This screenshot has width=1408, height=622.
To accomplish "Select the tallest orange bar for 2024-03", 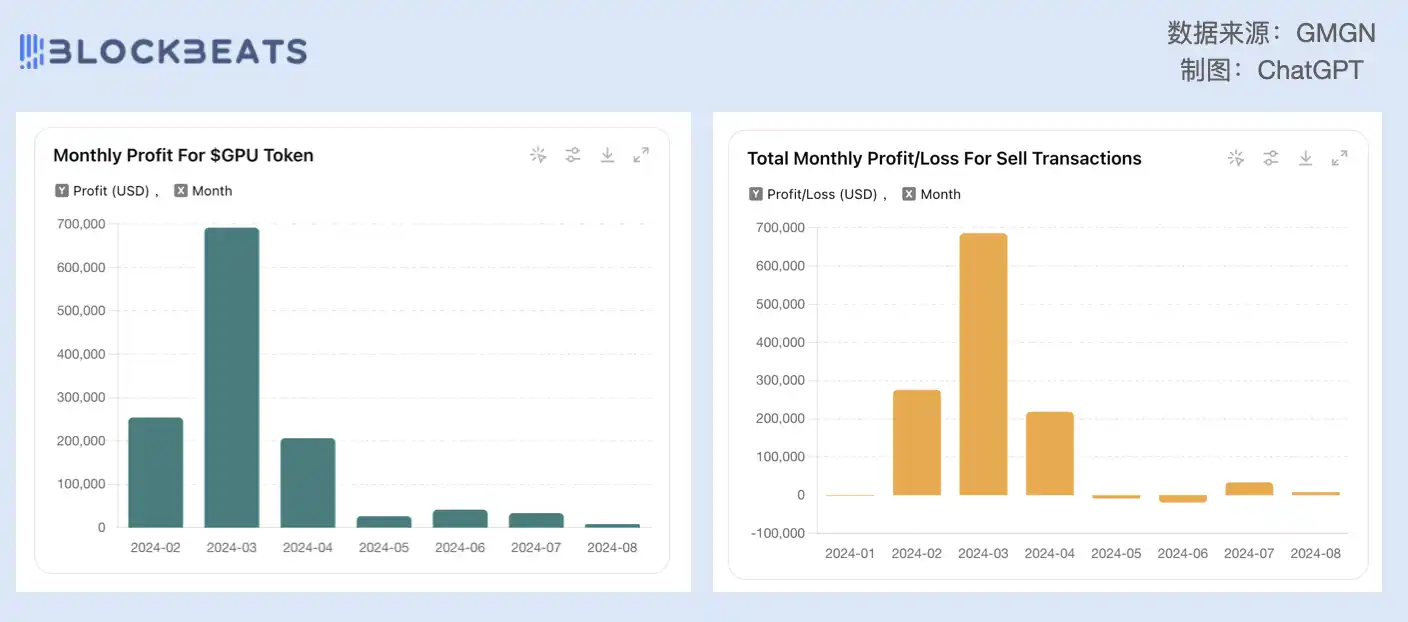I will [x=983, y=364].
